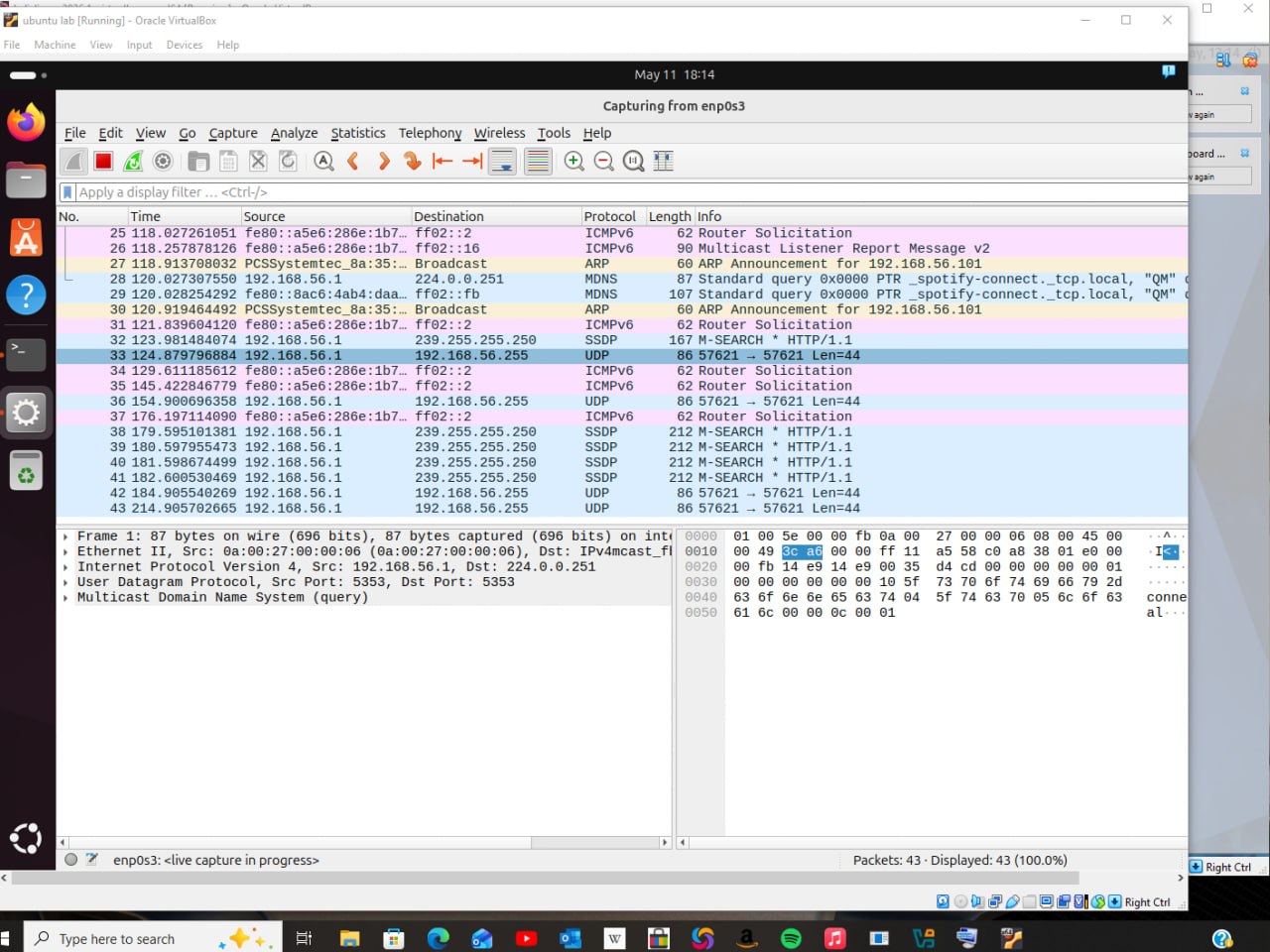
Task: Expand the Frame 1 details tree
Action: click(x=65, y=536)
